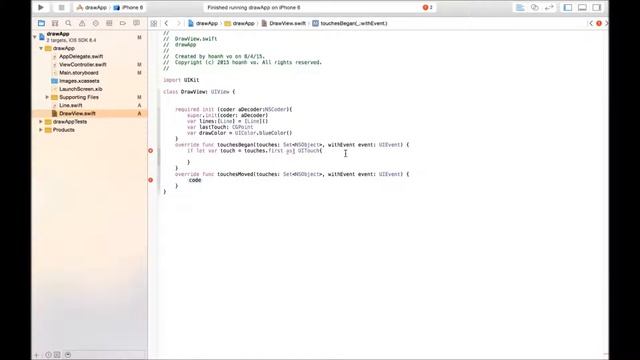Click the touchesMoved function declaration
This screenshot has height=360, width=640.
coord(292,174)
